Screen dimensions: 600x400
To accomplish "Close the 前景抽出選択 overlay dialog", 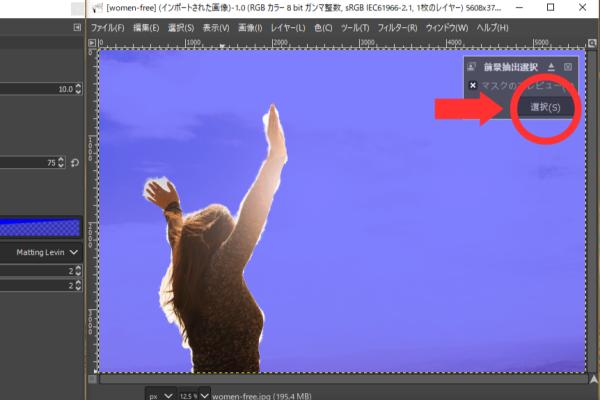I will (x=568, y=67).
